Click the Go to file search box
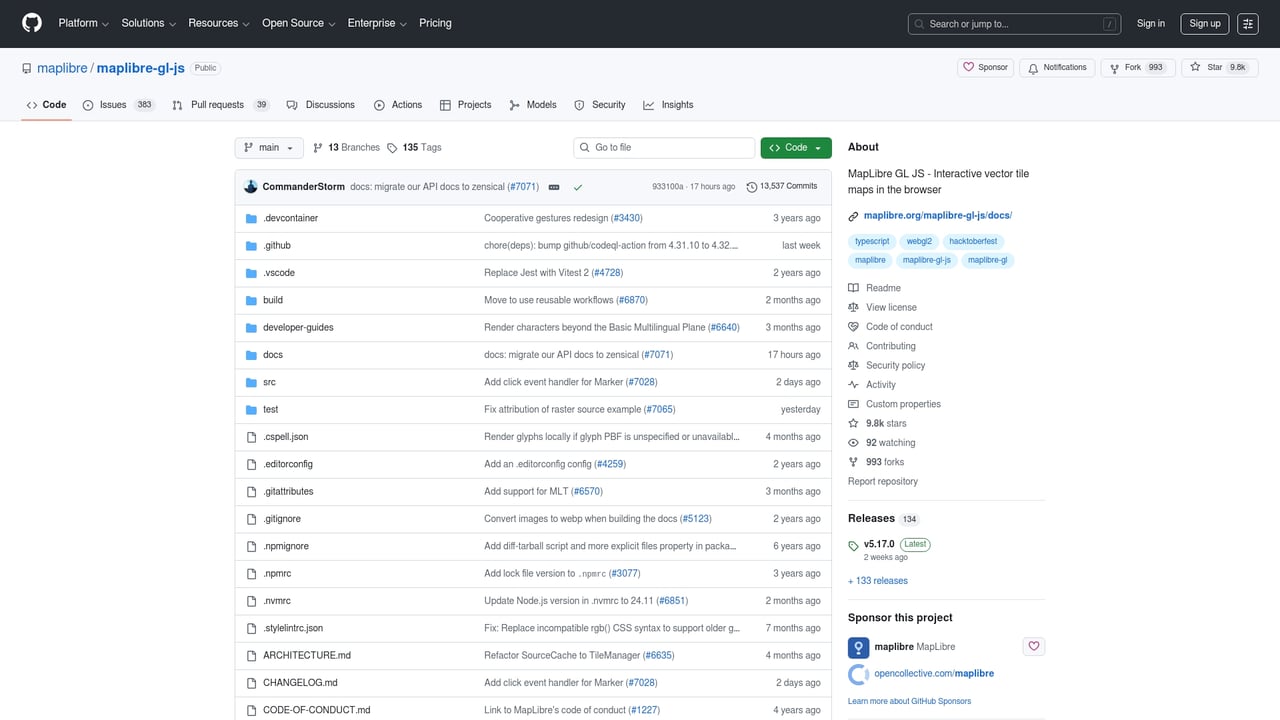This screenshot has height=720, width=1280. [x=663, y=147]
